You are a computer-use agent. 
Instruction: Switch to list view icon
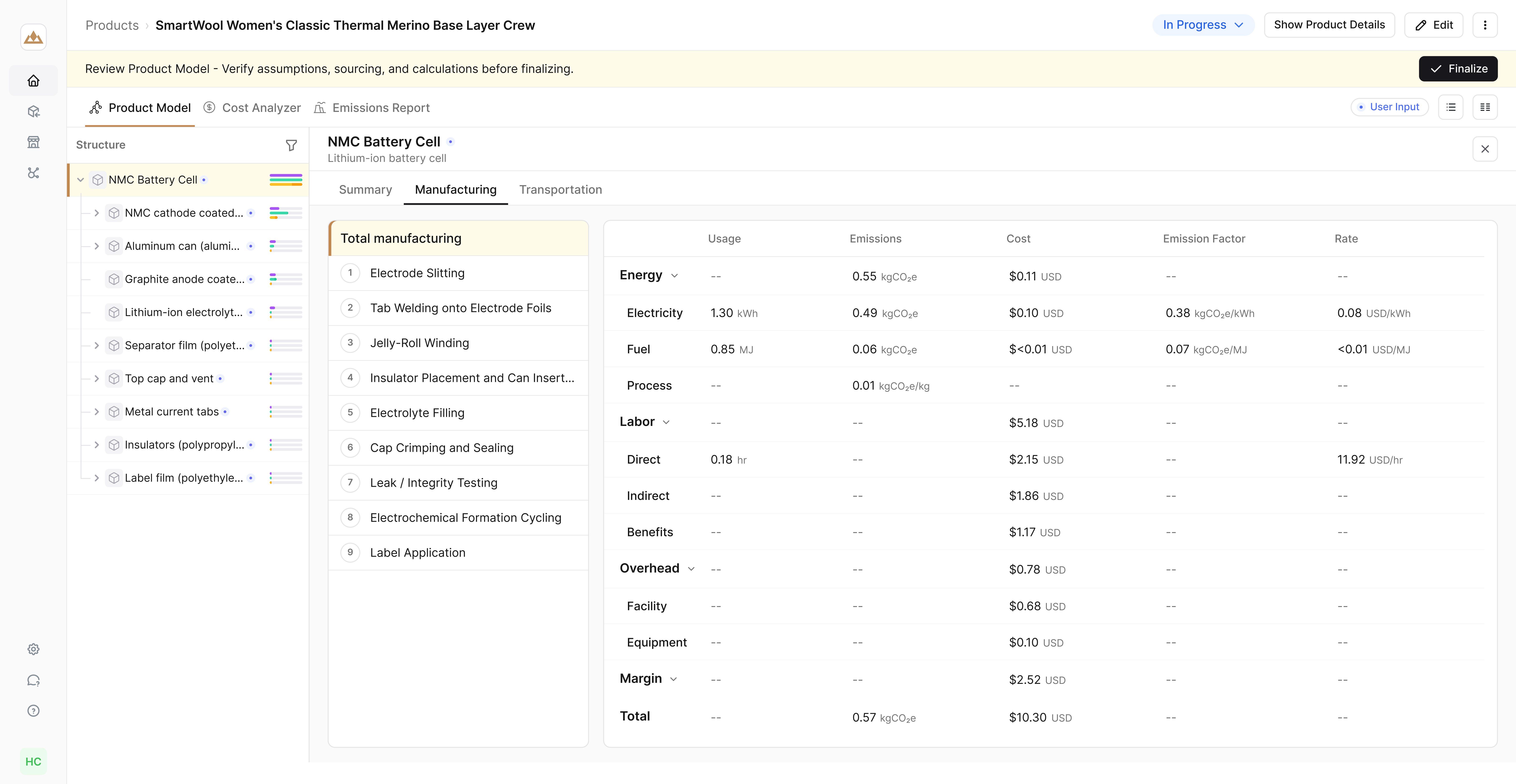coord(1451,107)
